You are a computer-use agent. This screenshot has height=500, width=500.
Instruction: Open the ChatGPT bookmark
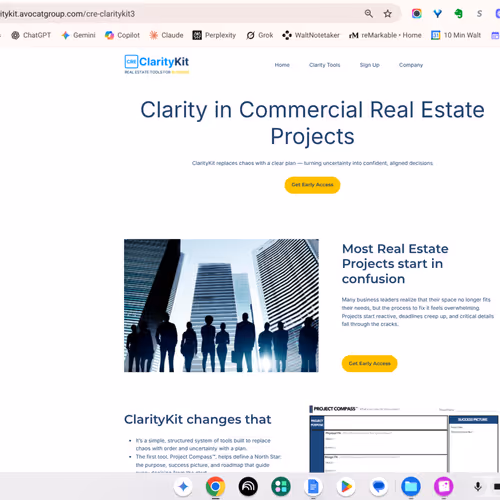[31, 35]
